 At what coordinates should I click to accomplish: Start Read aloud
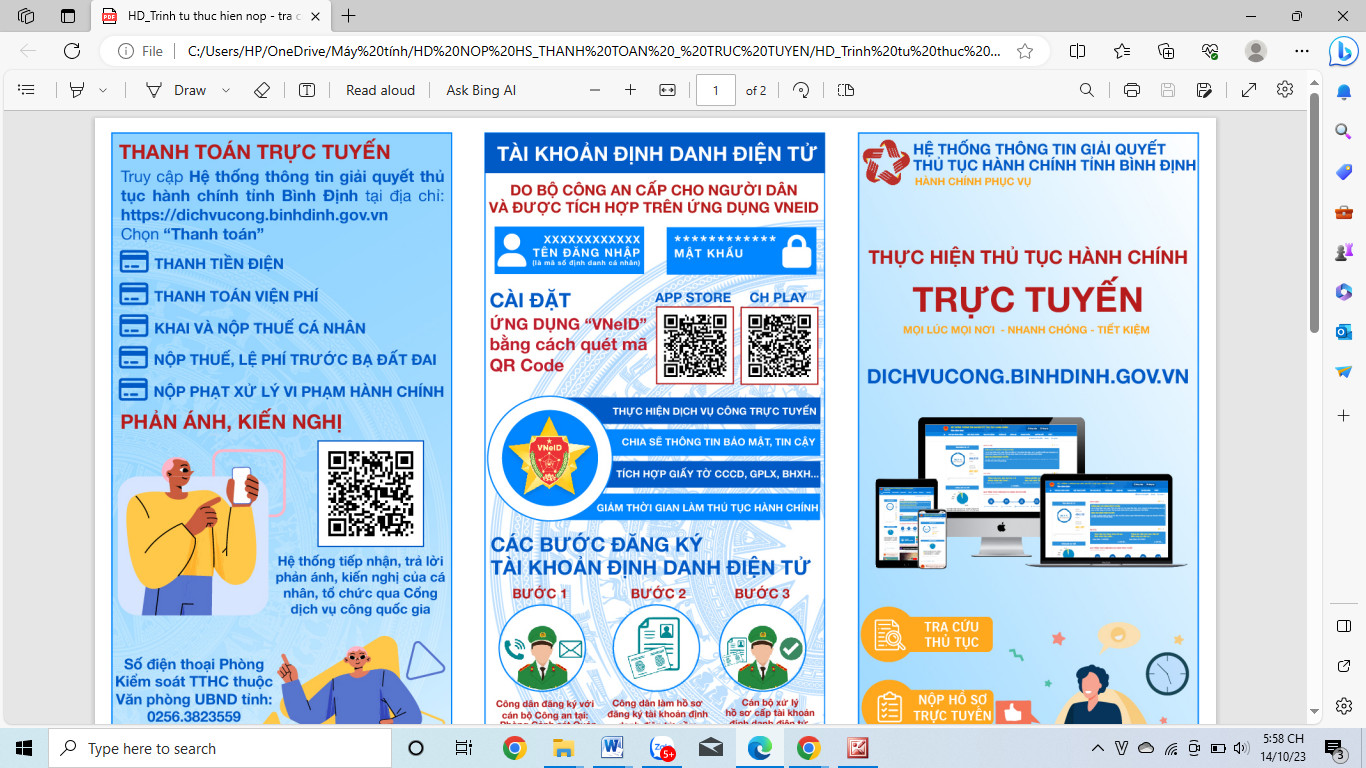380,90
